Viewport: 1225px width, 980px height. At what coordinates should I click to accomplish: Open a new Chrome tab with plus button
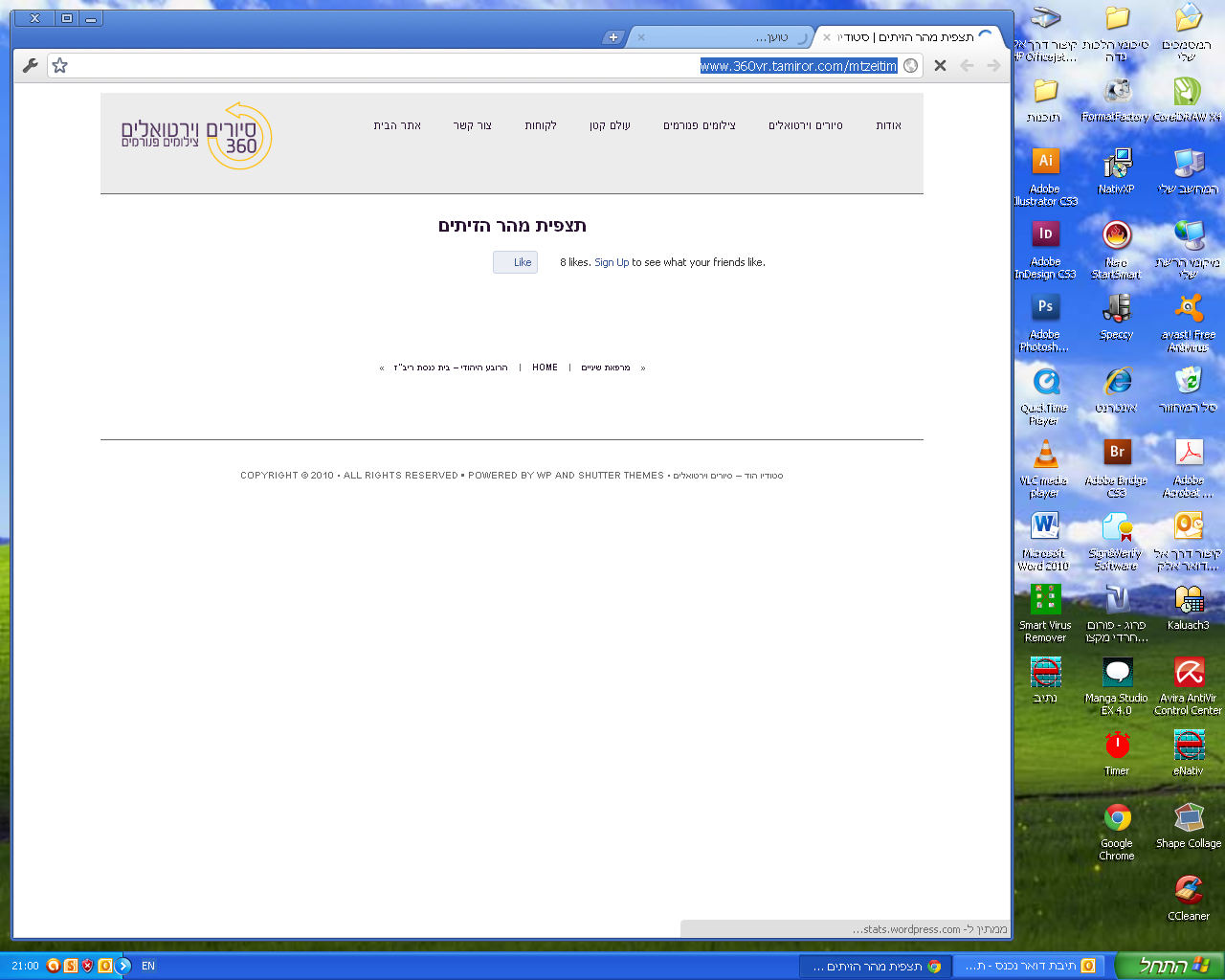coord(612,37)
